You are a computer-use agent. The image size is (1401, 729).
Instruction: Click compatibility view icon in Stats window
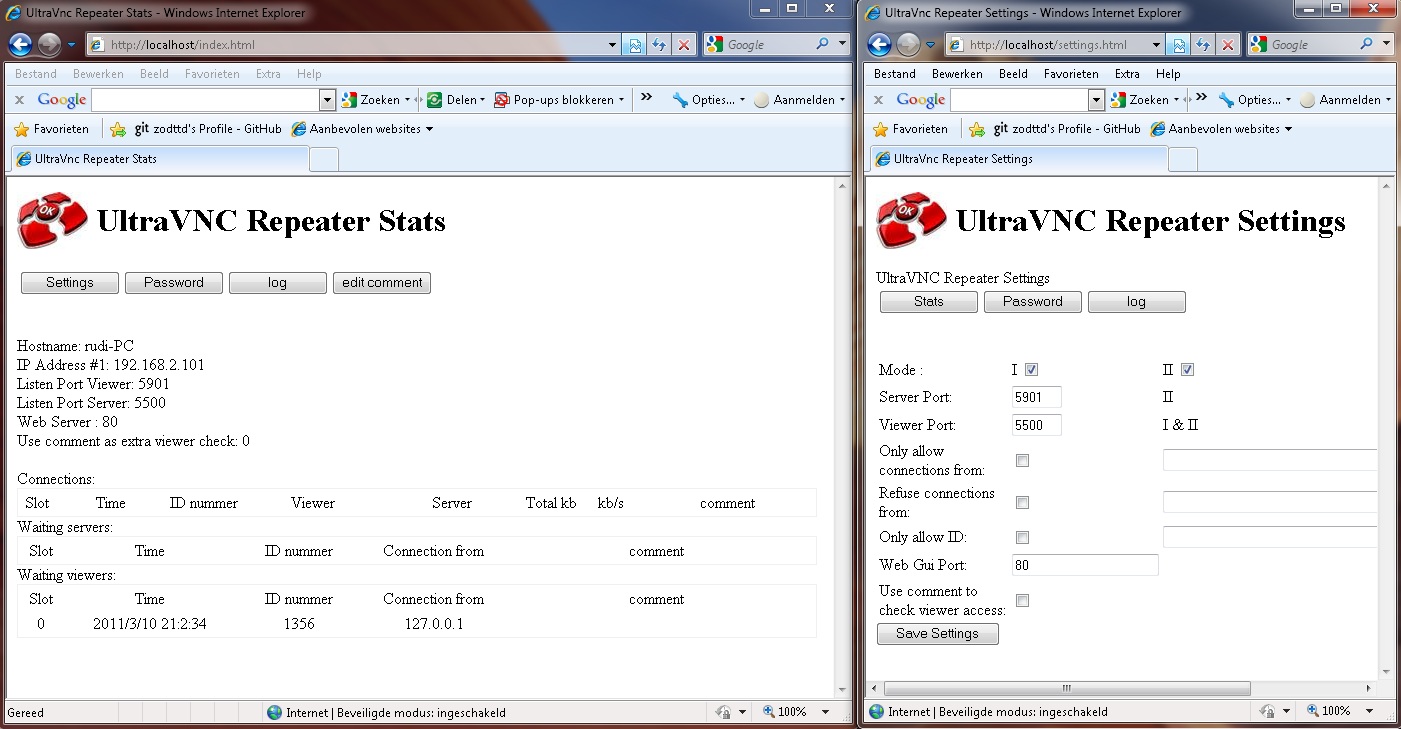[635, 45]
